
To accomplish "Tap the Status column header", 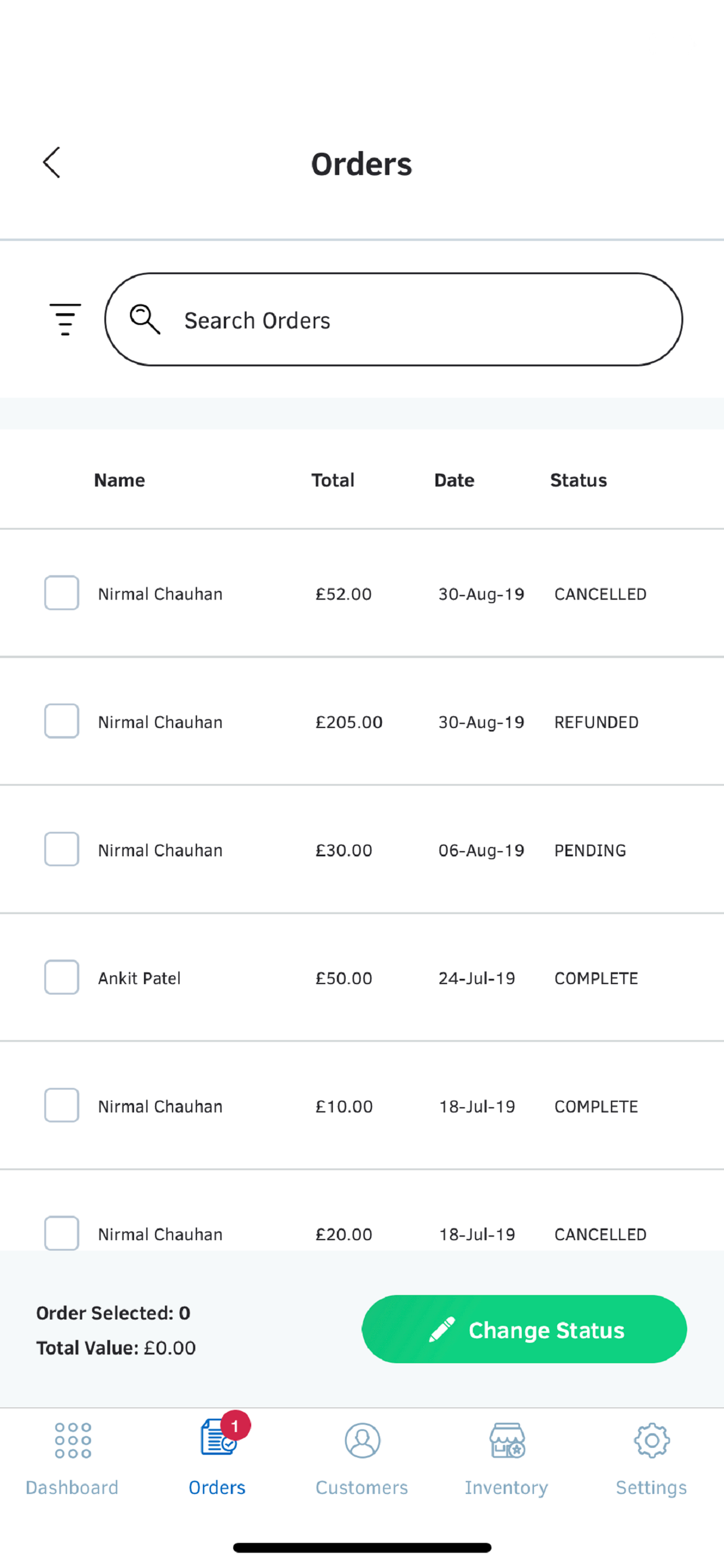I will tap(578, 480).
